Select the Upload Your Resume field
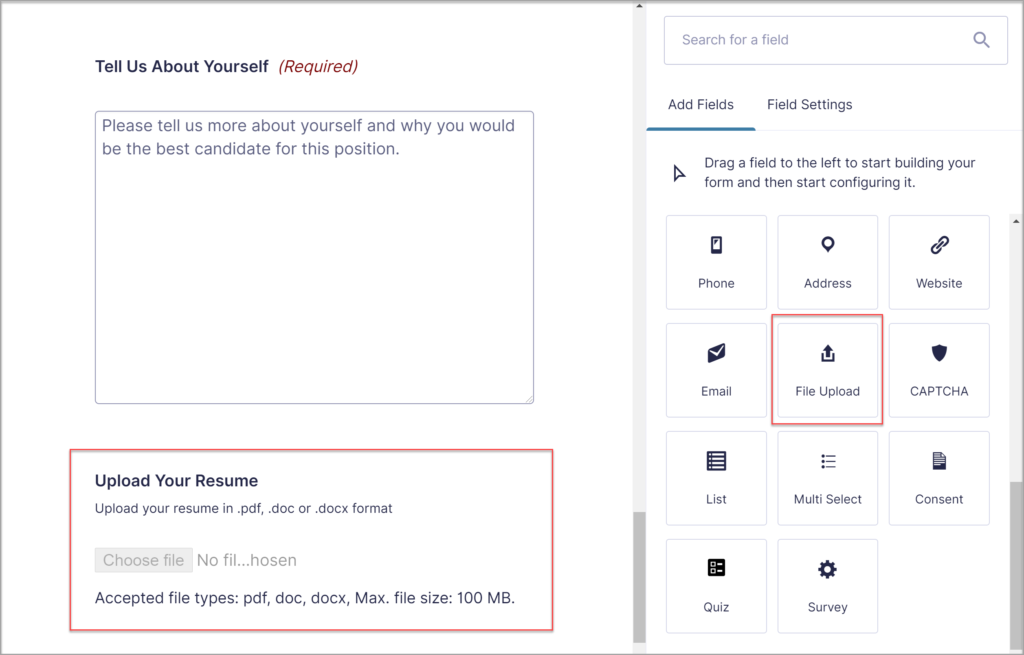Screen dimensions: 1024x655 tap(310, 540)
